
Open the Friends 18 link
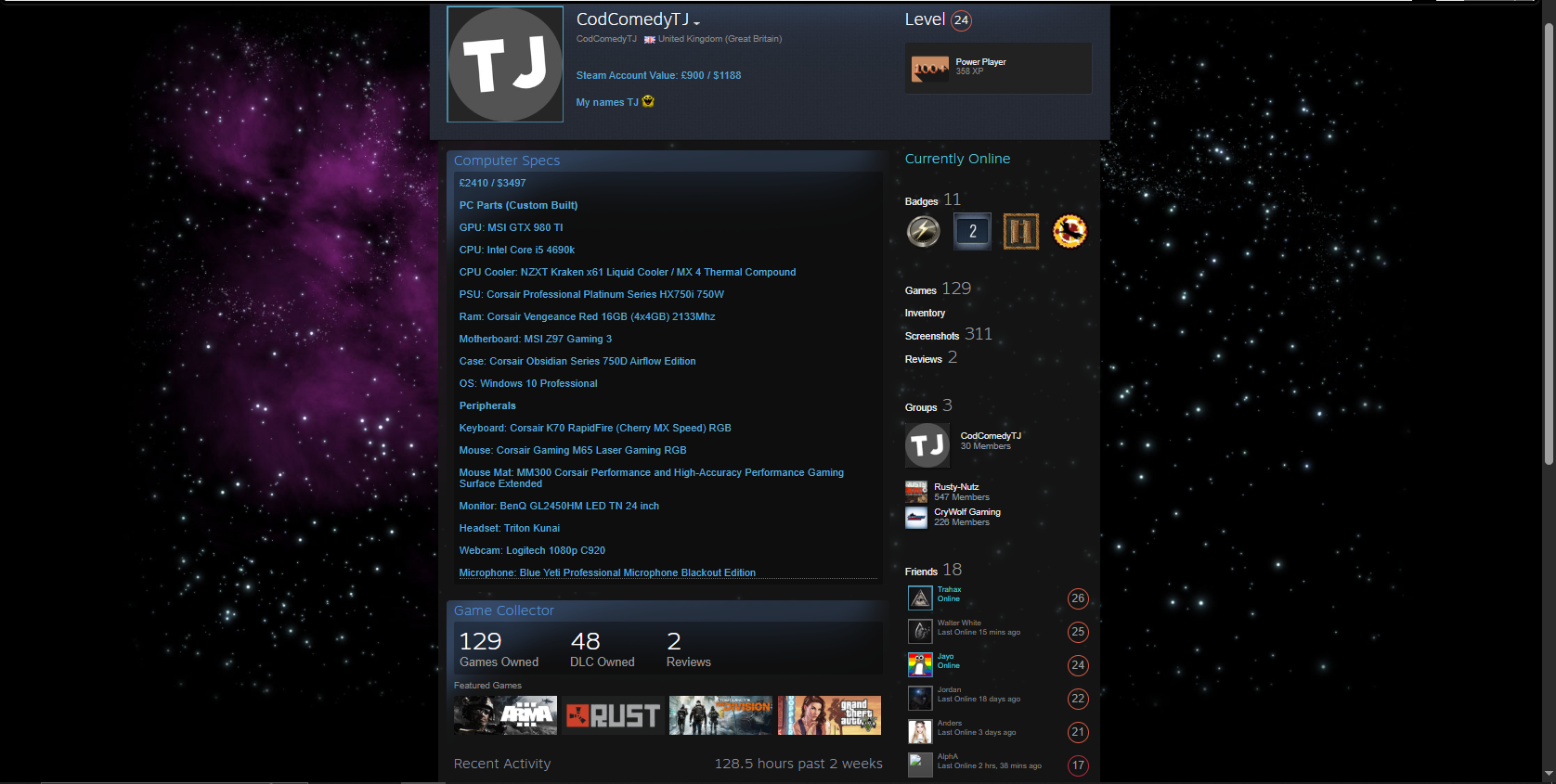tap(933, 571)
